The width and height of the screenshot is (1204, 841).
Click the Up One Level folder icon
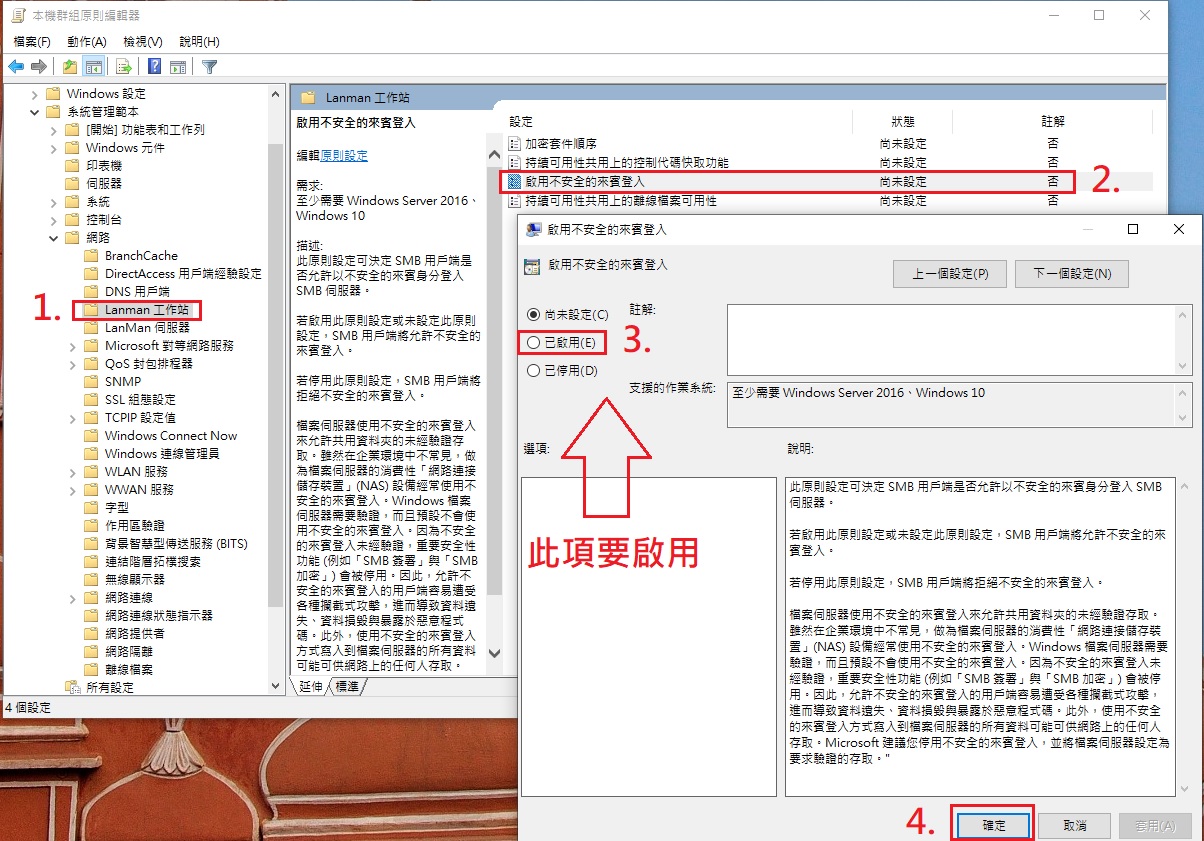coord(70,67)
